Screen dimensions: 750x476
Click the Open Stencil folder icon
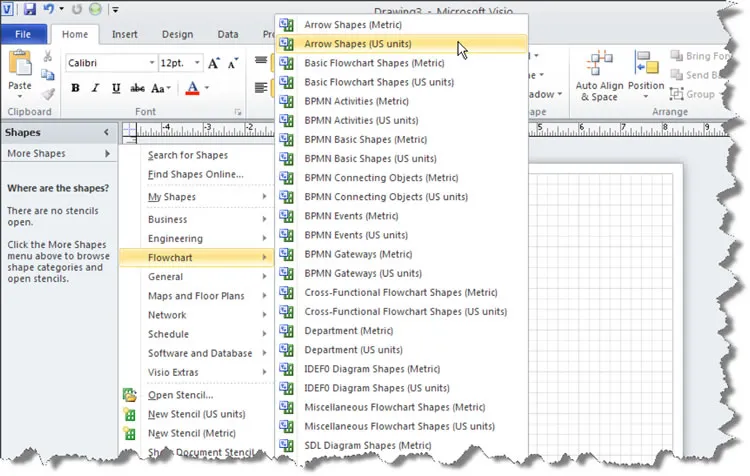pos(130,395)
